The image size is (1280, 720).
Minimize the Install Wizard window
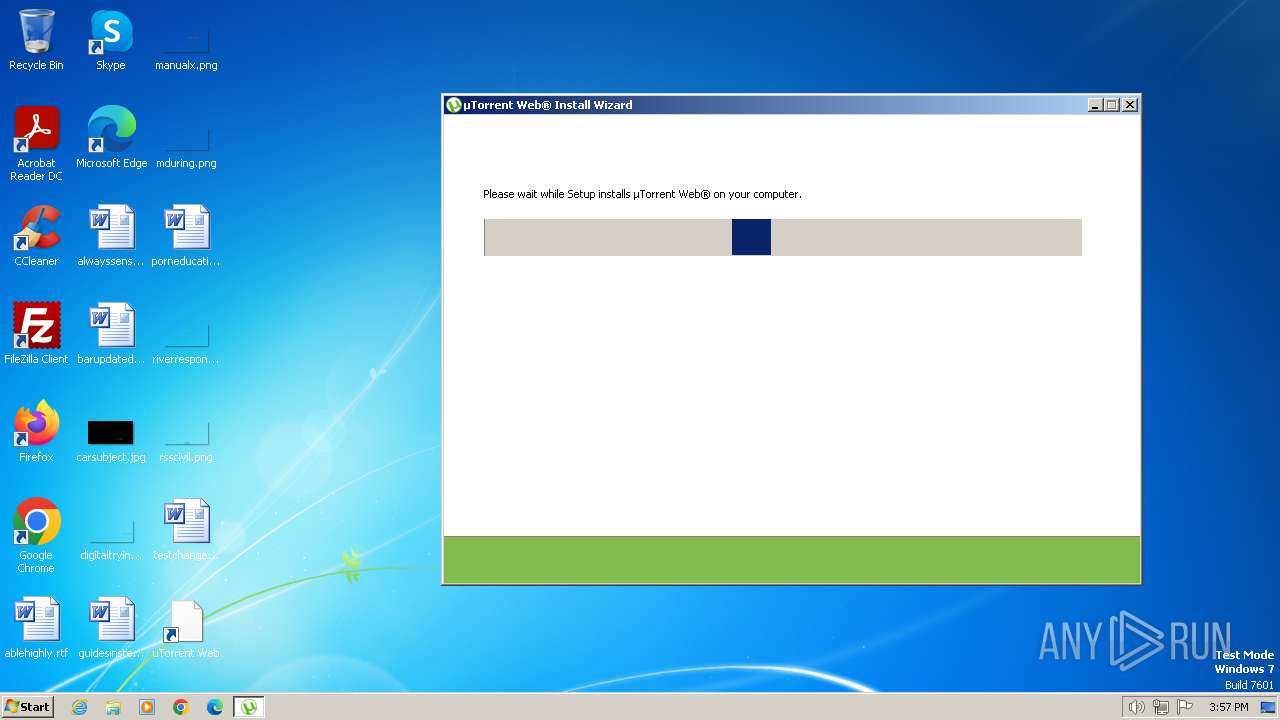tap(1095, 105)
